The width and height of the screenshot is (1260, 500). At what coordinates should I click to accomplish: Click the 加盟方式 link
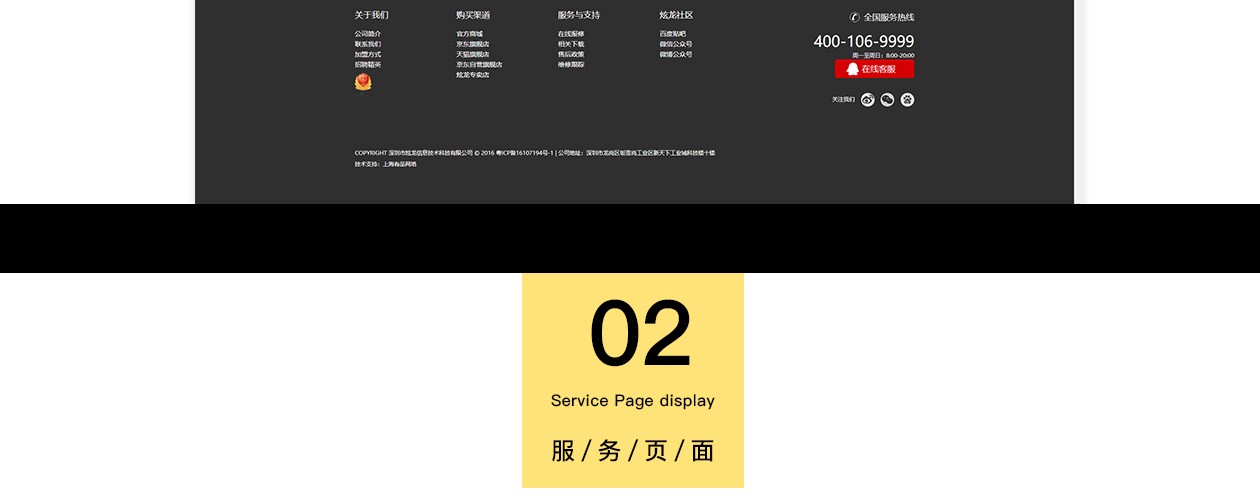pyautogui.click(x=367, y=54)
